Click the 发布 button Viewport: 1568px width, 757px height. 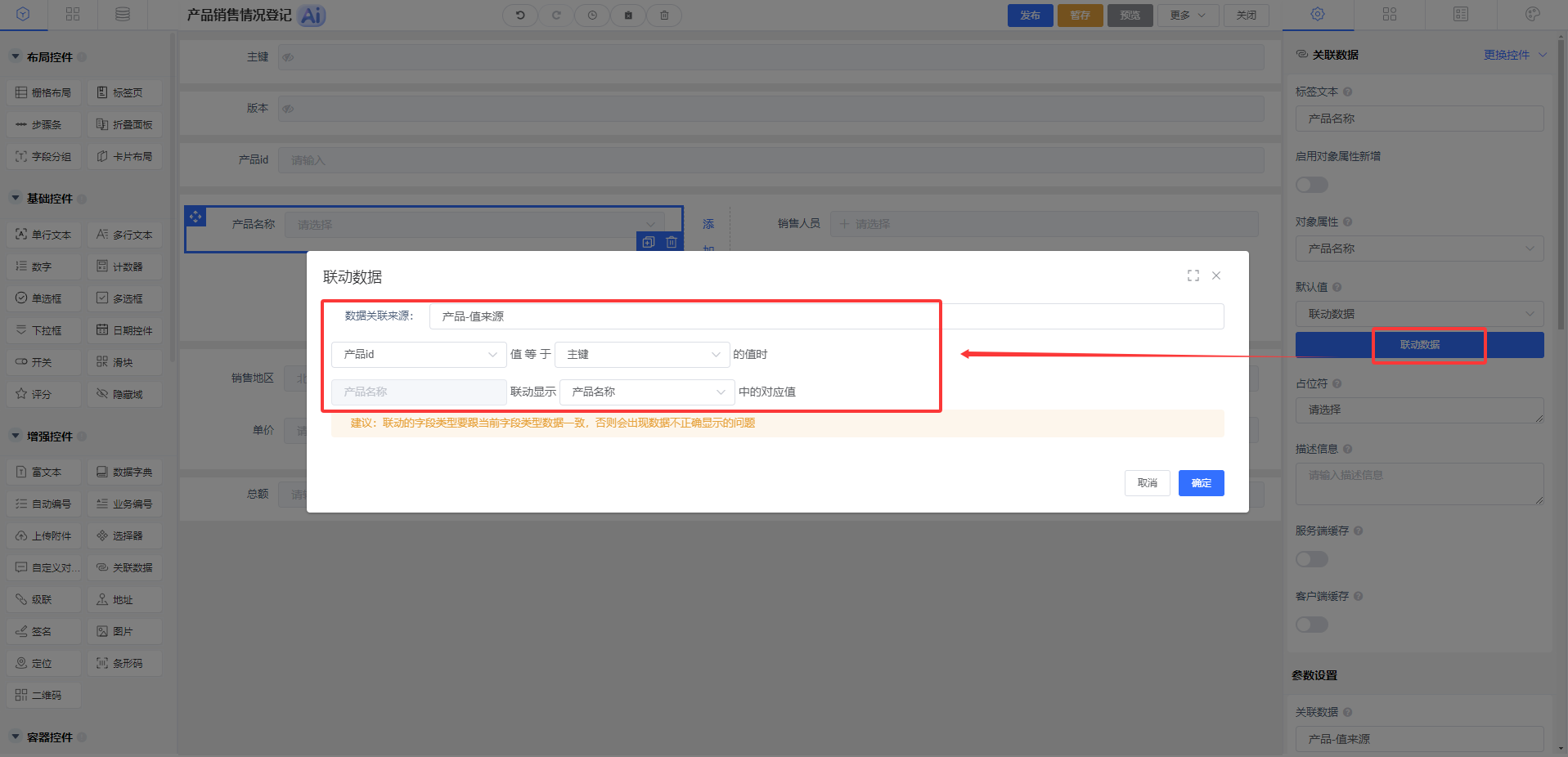pos(1031,16)
